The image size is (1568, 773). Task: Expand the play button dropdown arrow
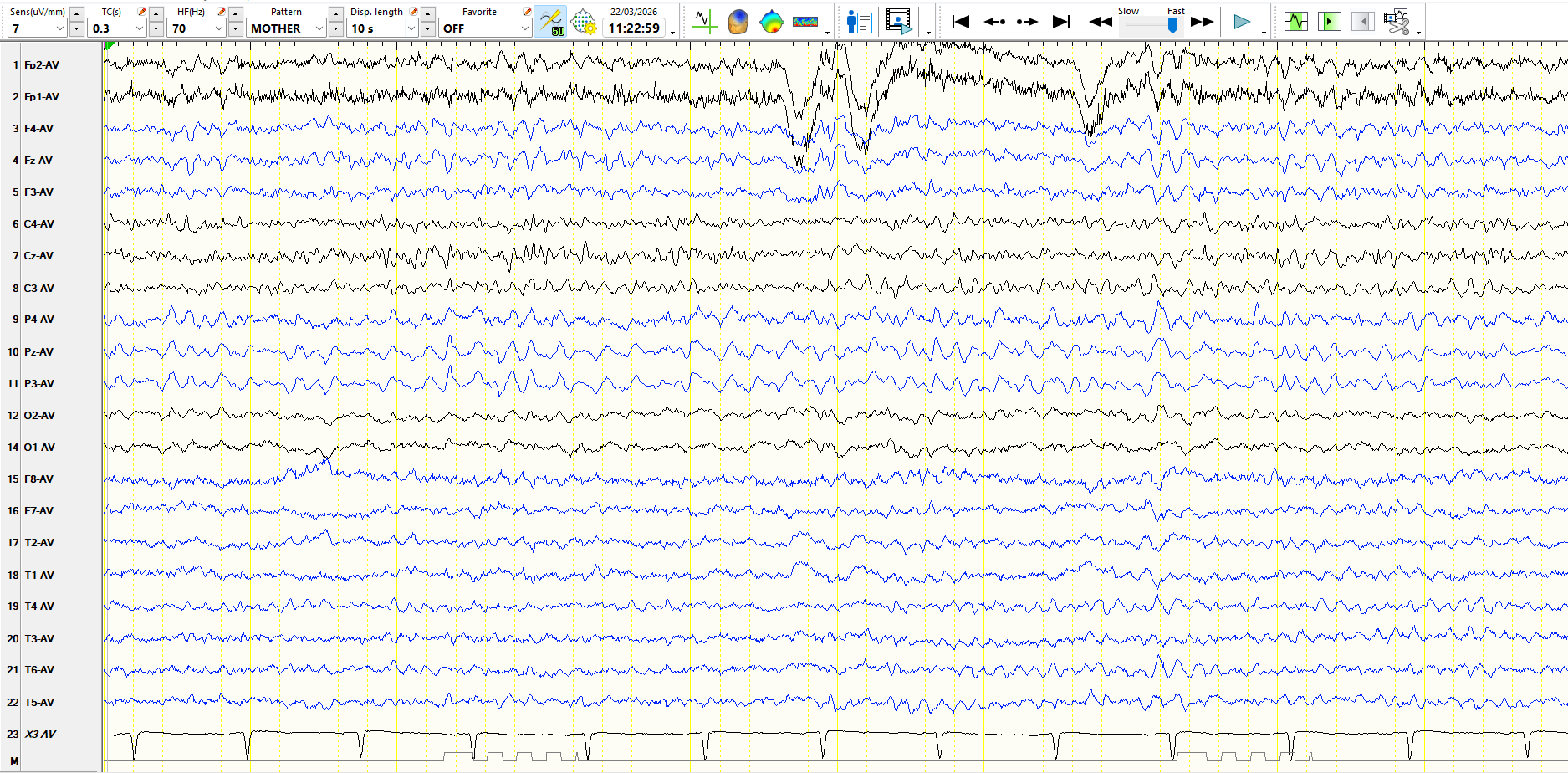pos(1264,33)
